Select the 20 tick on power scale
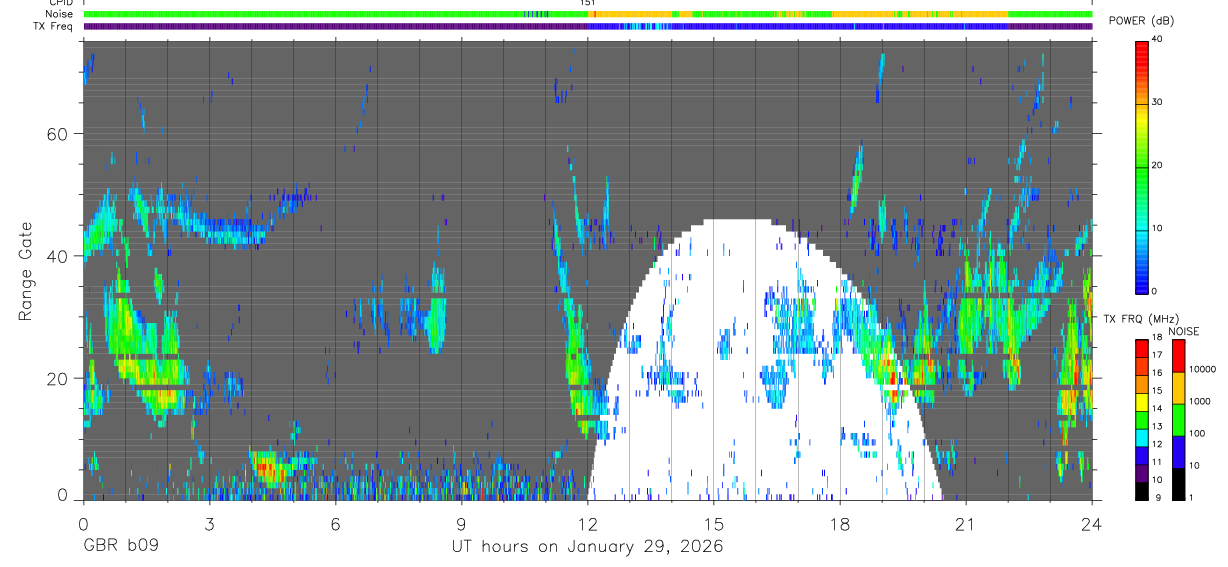This screenshot has width=1228, height=567. tap(1157, 165)
